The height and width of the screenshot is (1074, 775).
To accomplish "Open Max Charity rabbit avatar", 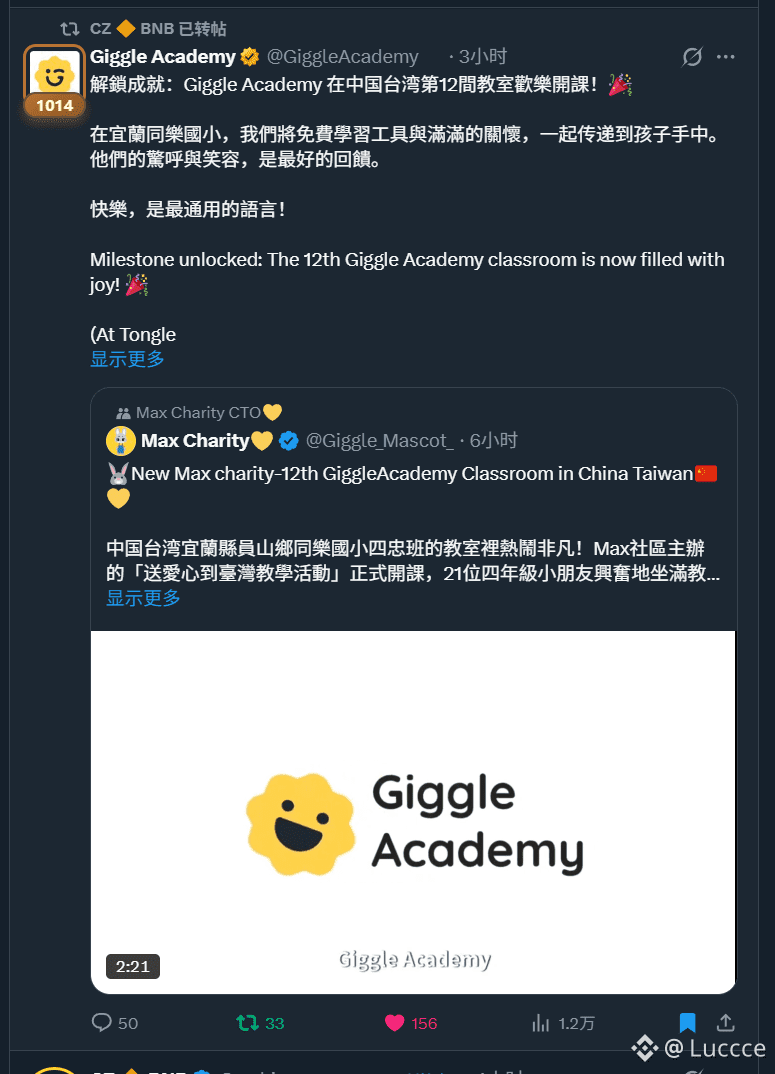I will (121, 440).
